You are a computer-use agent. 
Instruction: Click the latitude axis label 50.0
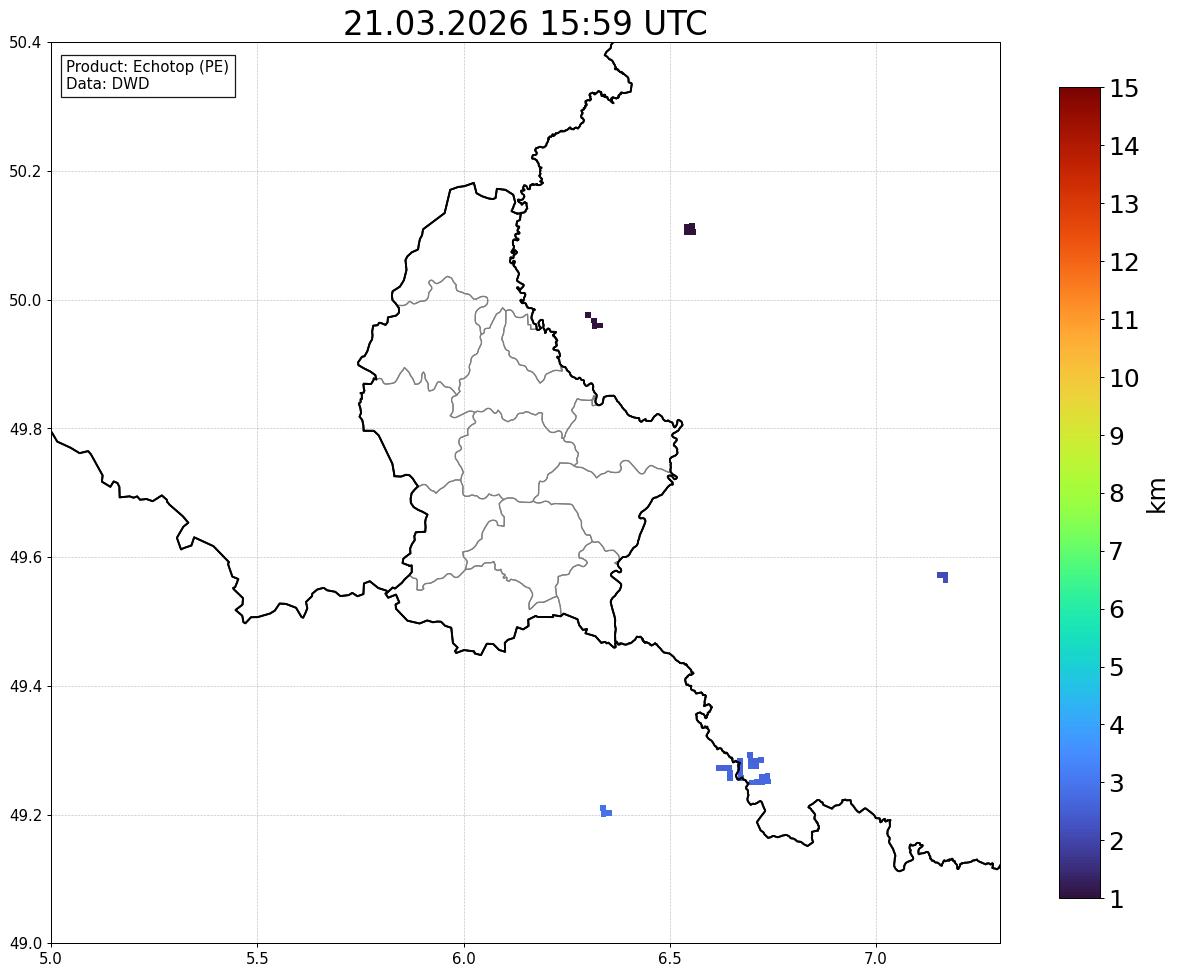(25, 301)
